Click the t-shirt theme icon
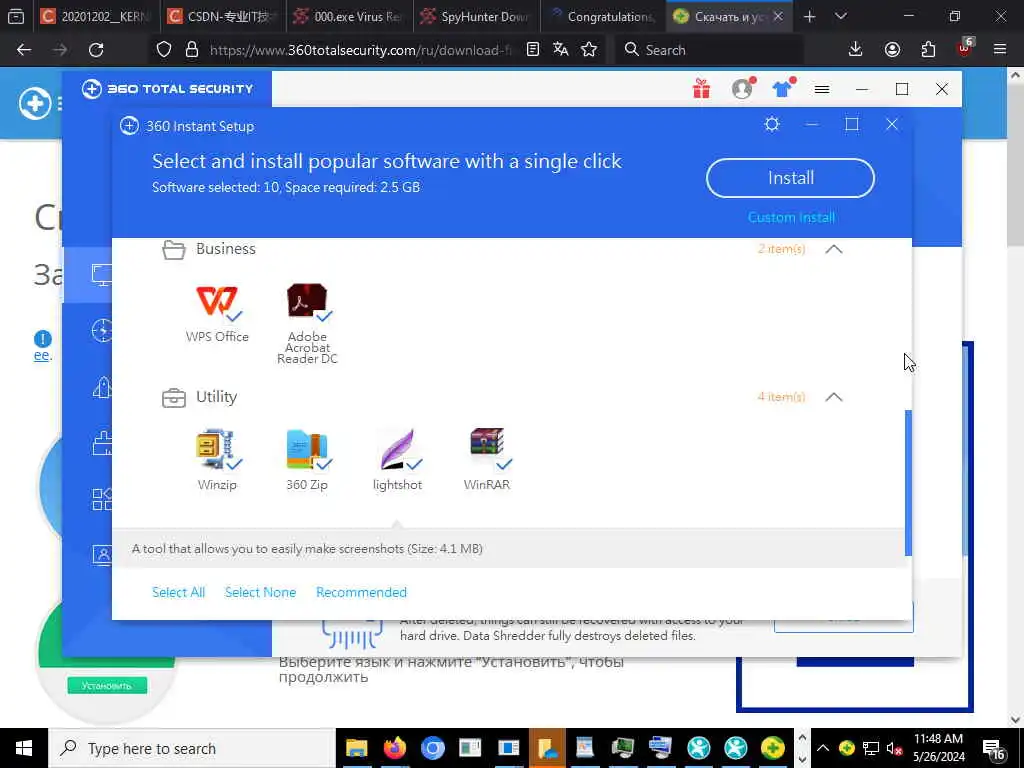 point(782,88)
